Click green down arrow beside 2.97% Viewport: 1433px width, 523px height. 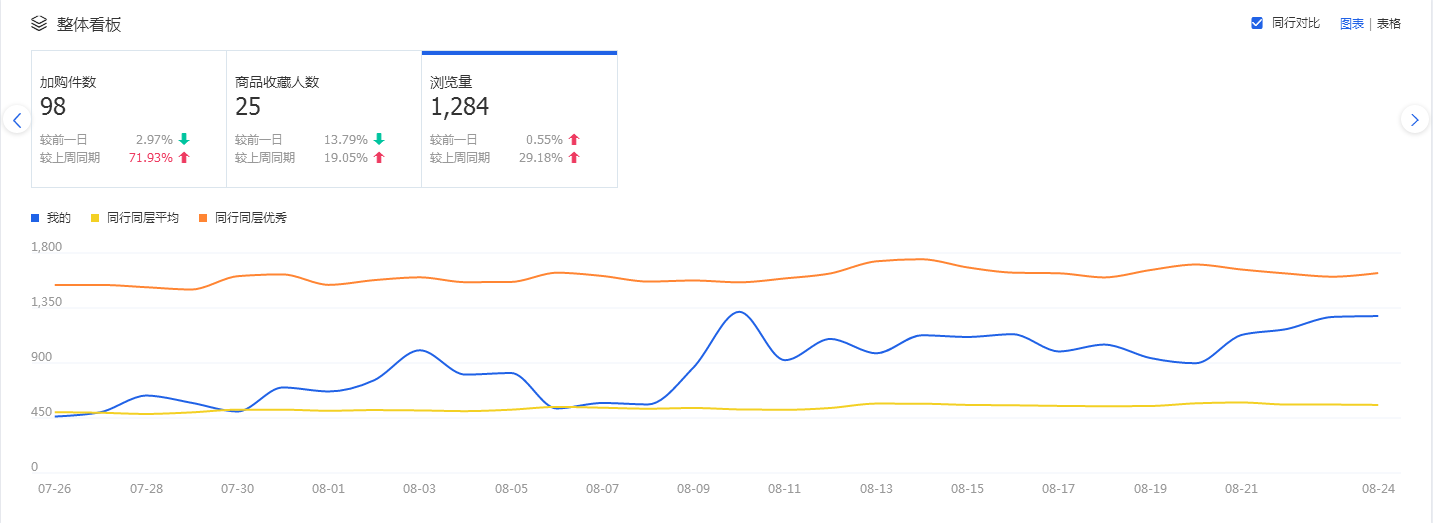coord(184,140)
